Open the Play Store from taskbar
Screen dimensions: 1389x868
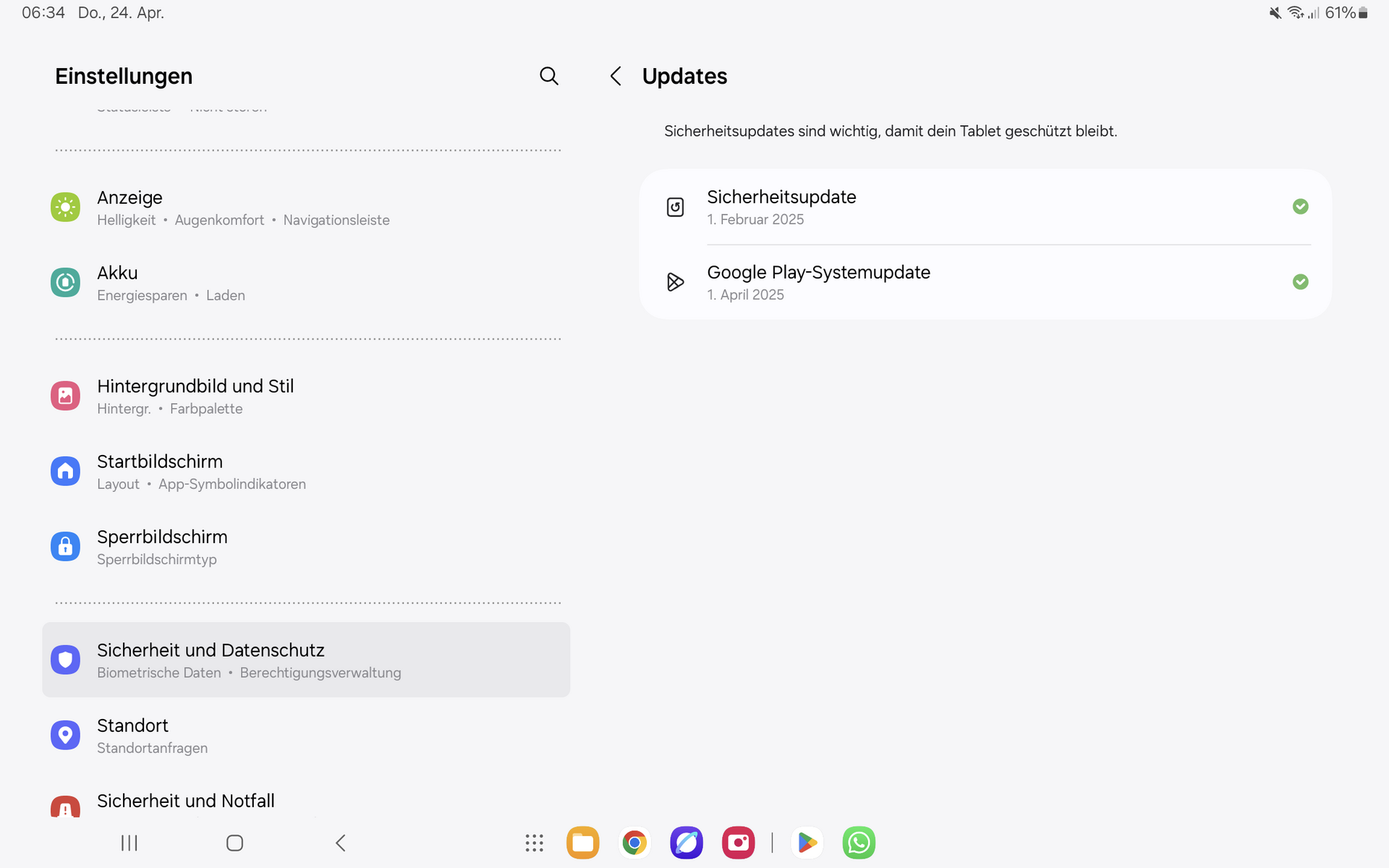807,843
